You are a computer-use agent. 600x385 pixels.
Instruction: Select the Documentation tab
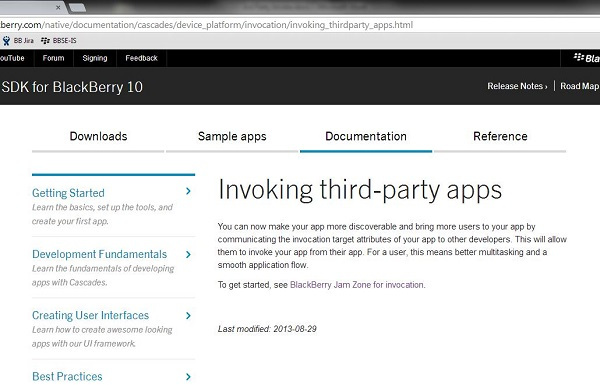(366, 137)
